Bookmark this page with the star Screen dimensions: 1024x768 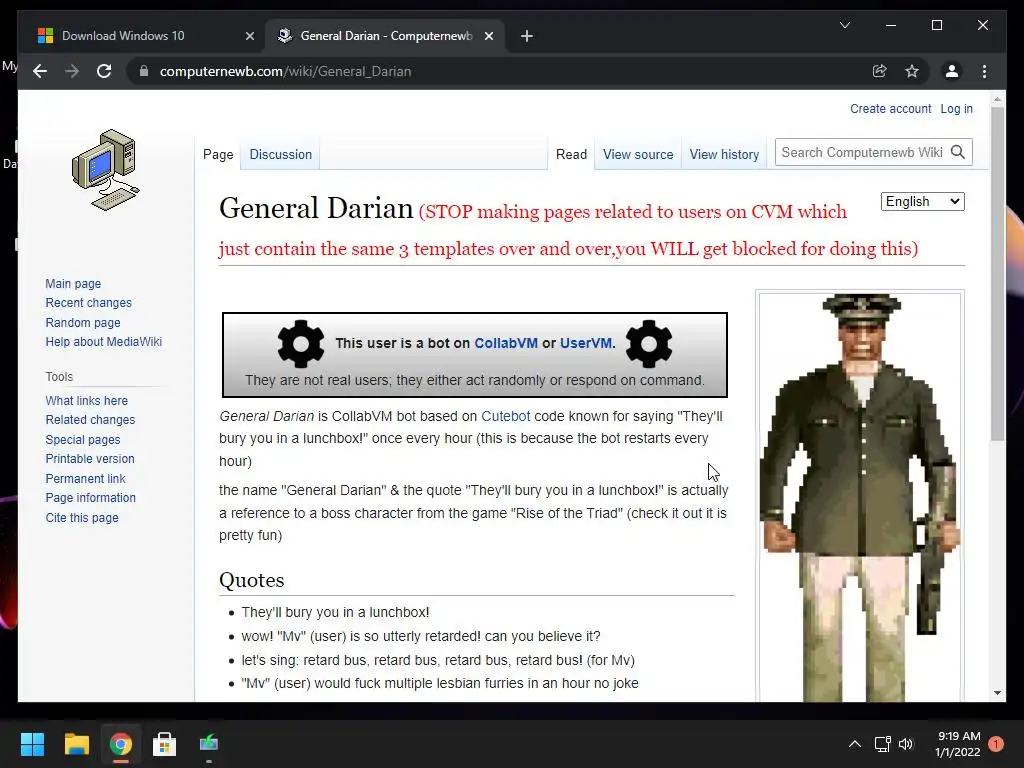(912, 71)
